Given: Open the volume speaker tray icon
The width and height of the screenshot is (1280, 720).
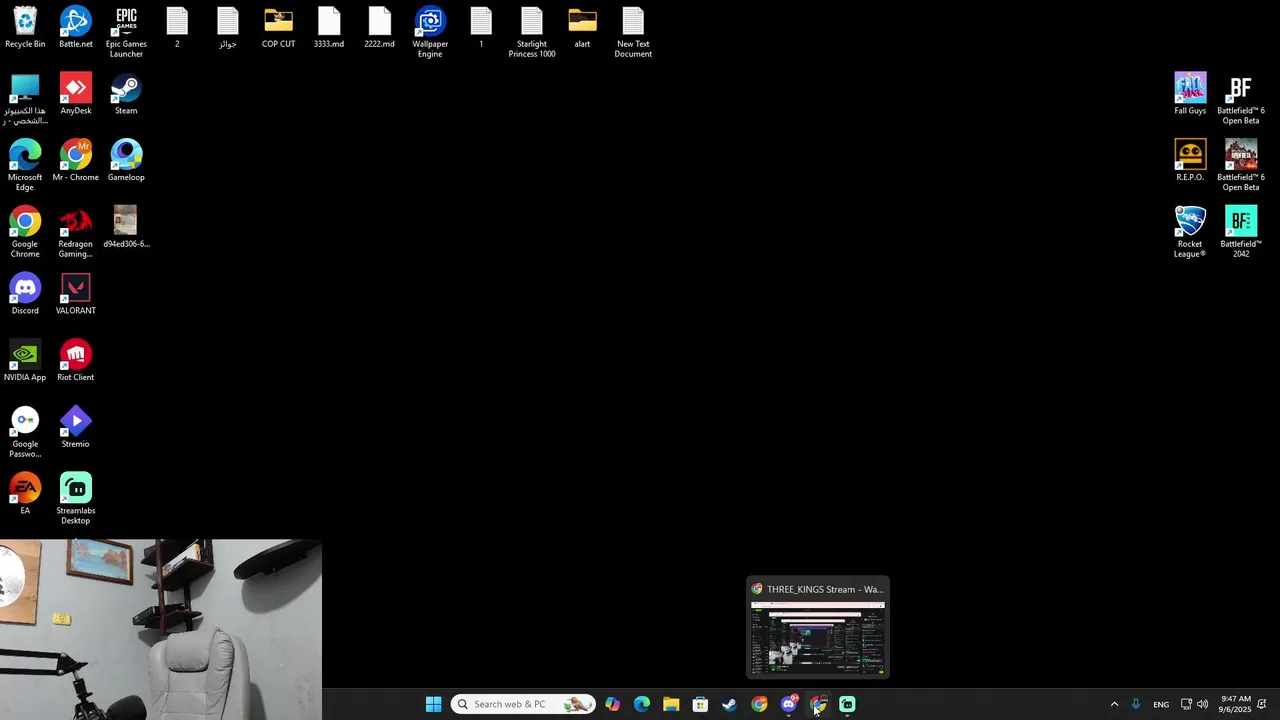Looking at the screenshot, I should coord(1202,704).
